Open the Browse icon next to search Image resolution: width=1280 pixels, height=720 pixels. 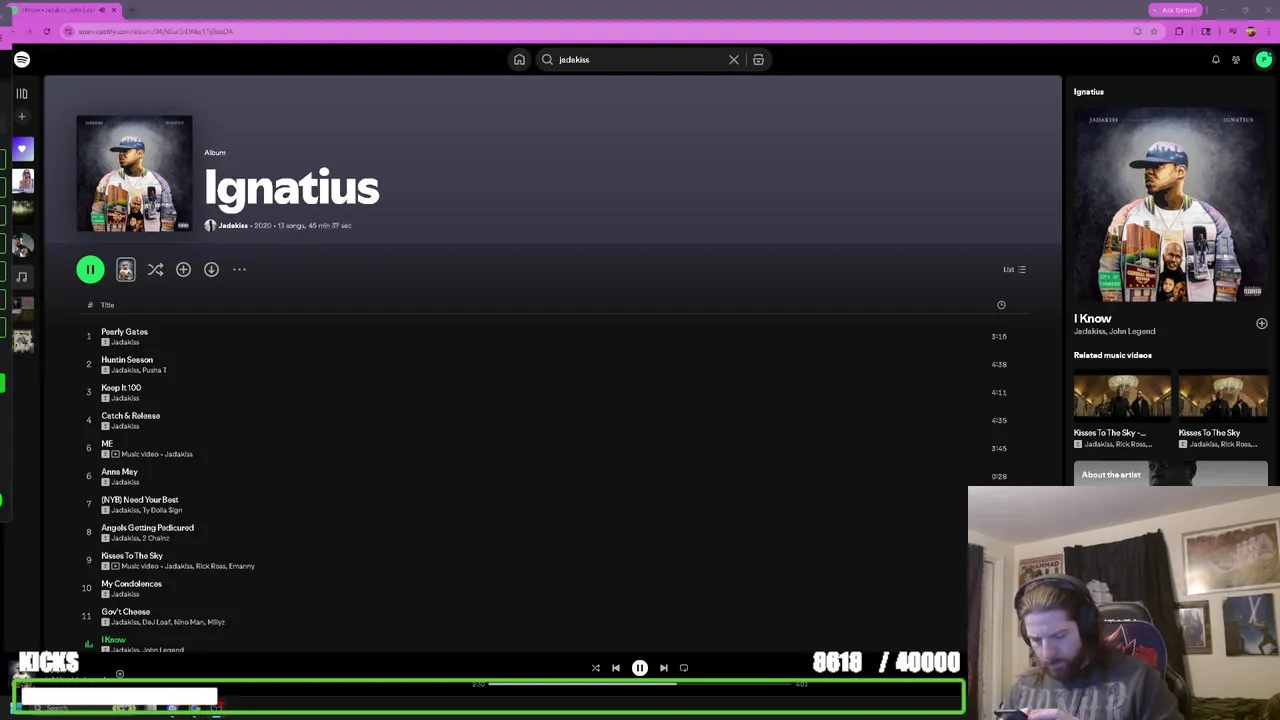[x=758, y=60]
